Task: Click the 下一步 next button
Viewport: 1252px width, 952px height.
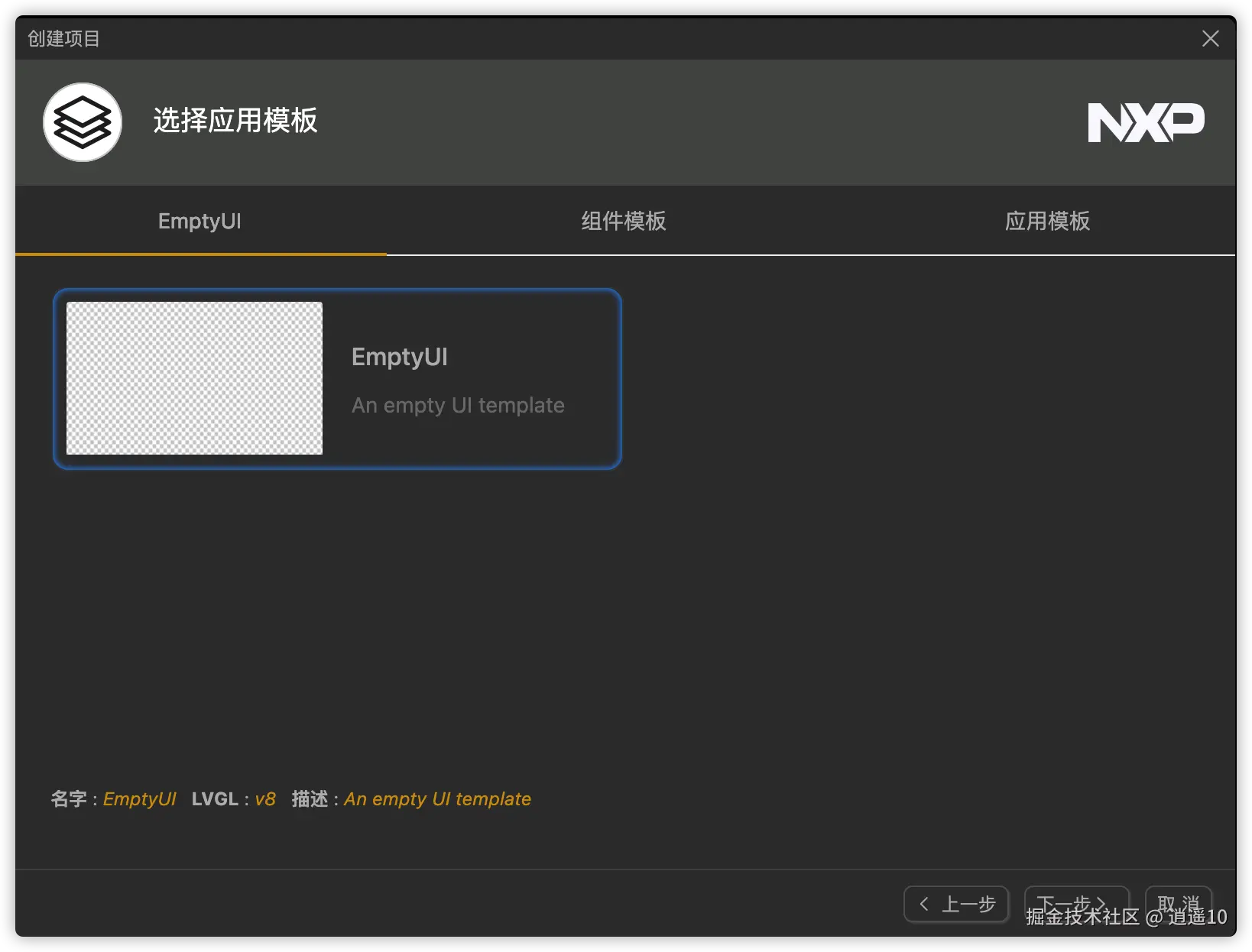Action: 1076,905
